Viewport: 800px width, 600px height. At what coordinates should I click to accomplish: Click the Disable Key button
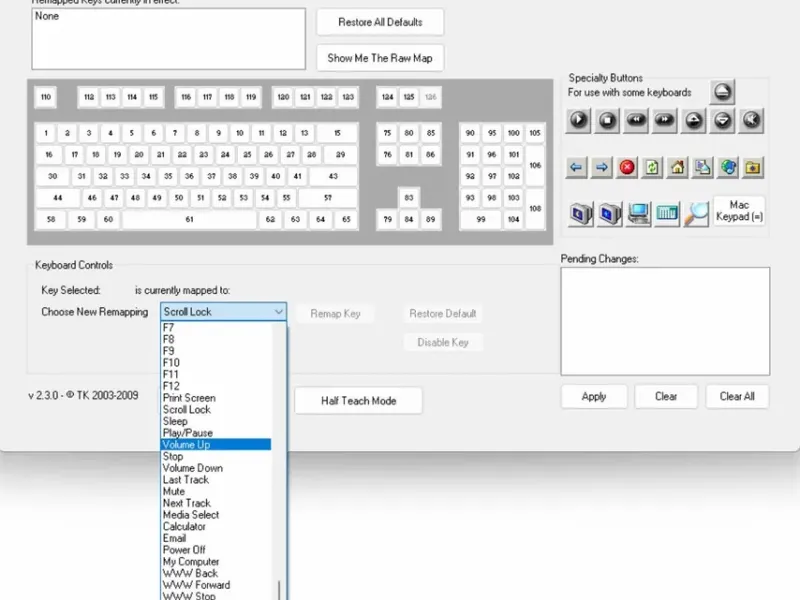click(x=442, y=342)
